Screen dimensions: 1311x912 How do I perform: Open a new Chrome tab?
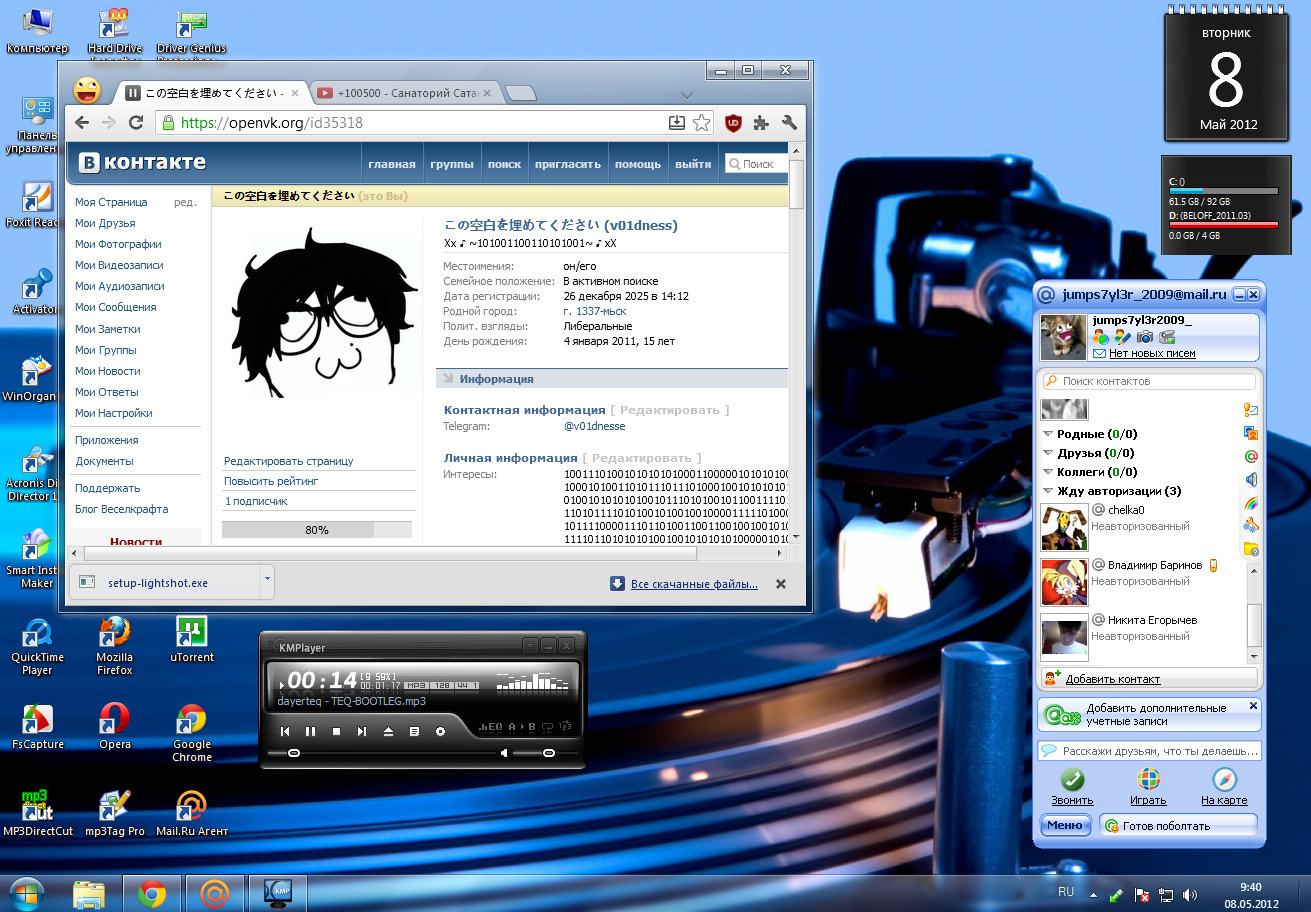519,94
